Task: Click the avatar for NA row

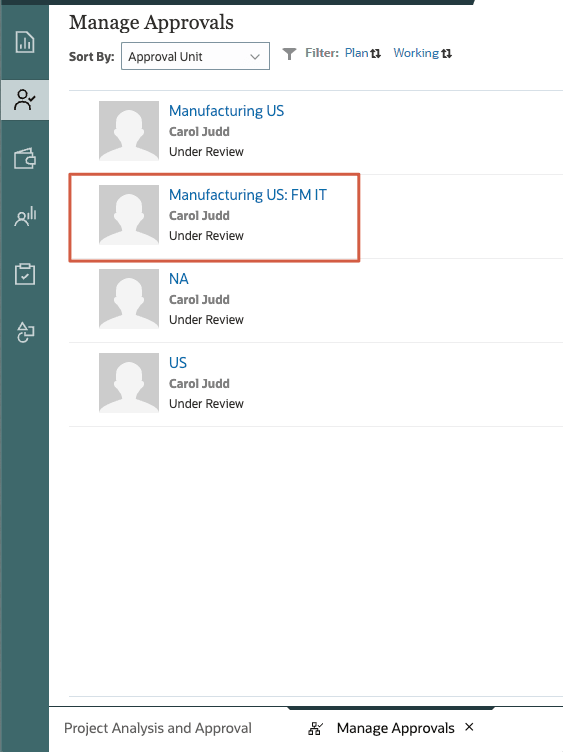Action: [129, 299]
